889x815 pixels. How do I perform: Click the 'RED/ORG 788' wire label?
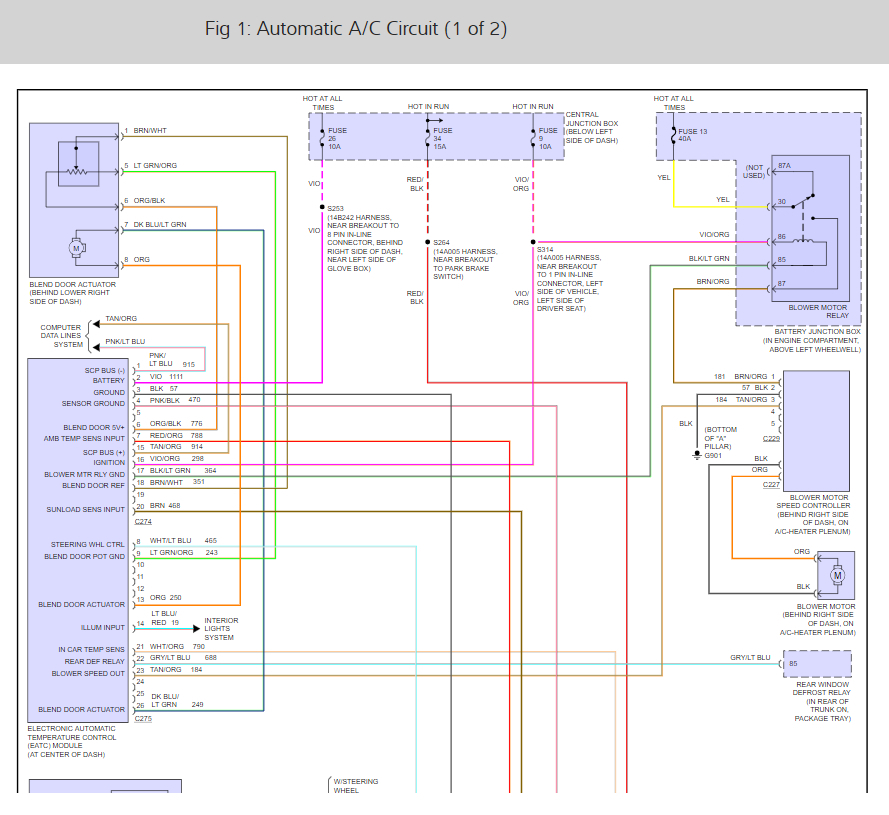point(176,436)
